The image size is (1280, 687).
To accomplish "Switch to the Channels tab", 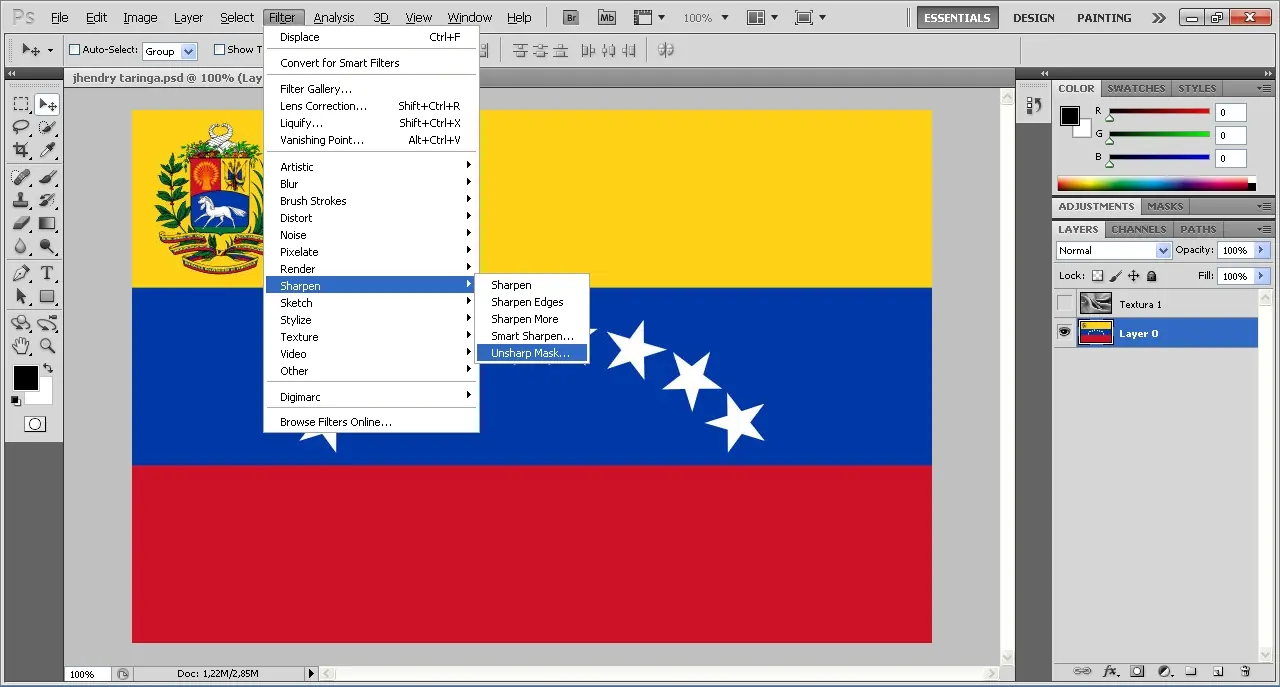I will pyautogui.click(x=1138, y=229).
